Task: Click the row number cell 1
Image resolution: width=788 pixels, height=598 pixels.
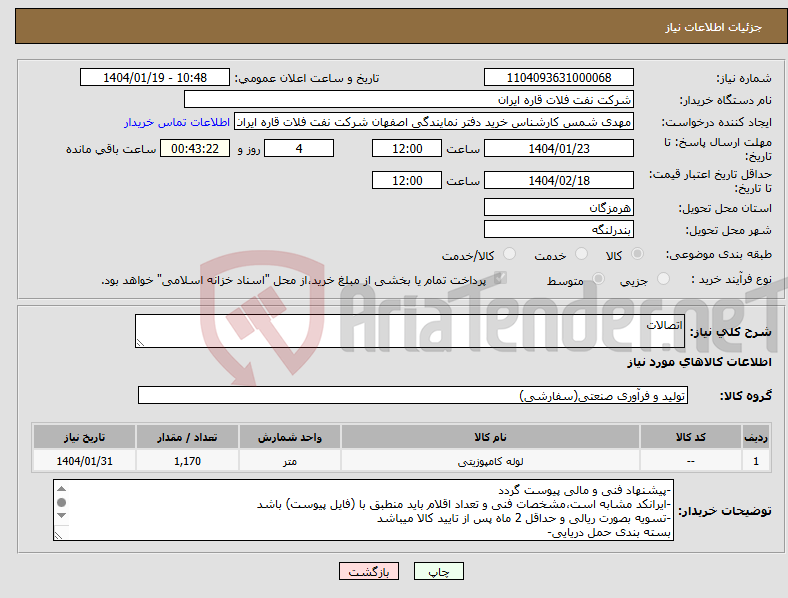Action: pos(756,461)
